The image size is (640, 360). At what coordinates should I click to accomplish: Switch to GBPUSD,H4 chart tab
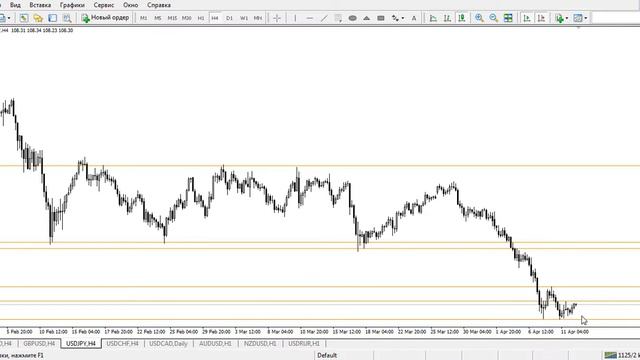click(39, 344)
